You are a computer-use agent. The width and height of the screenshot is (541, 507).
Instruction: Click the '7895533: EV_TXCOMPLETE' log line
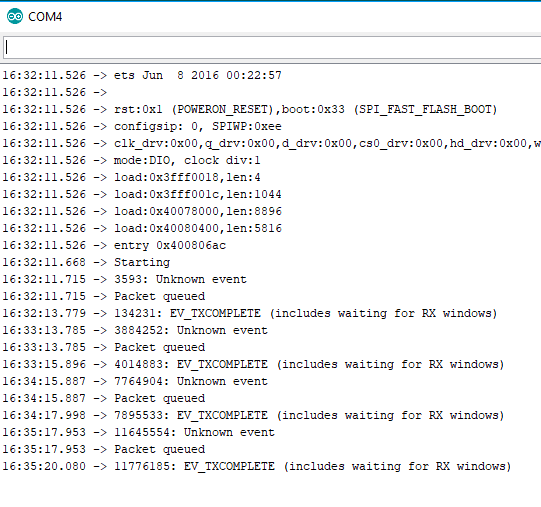click(253, 415)
